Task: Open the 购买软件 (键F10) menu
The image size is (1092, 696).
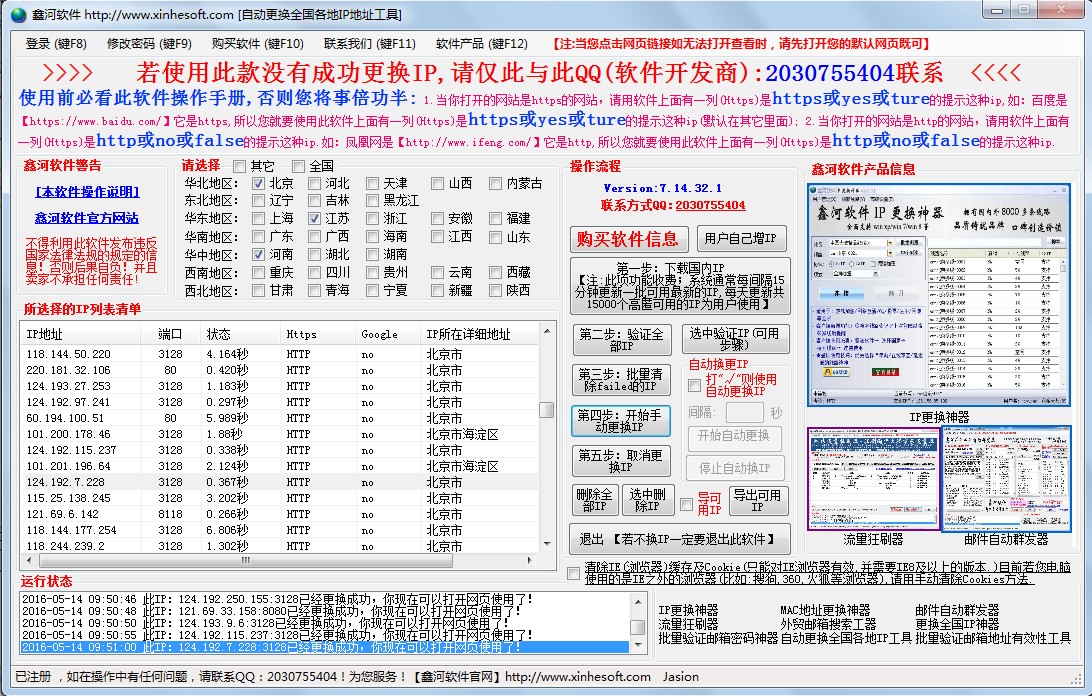Action: coord(258,44)
